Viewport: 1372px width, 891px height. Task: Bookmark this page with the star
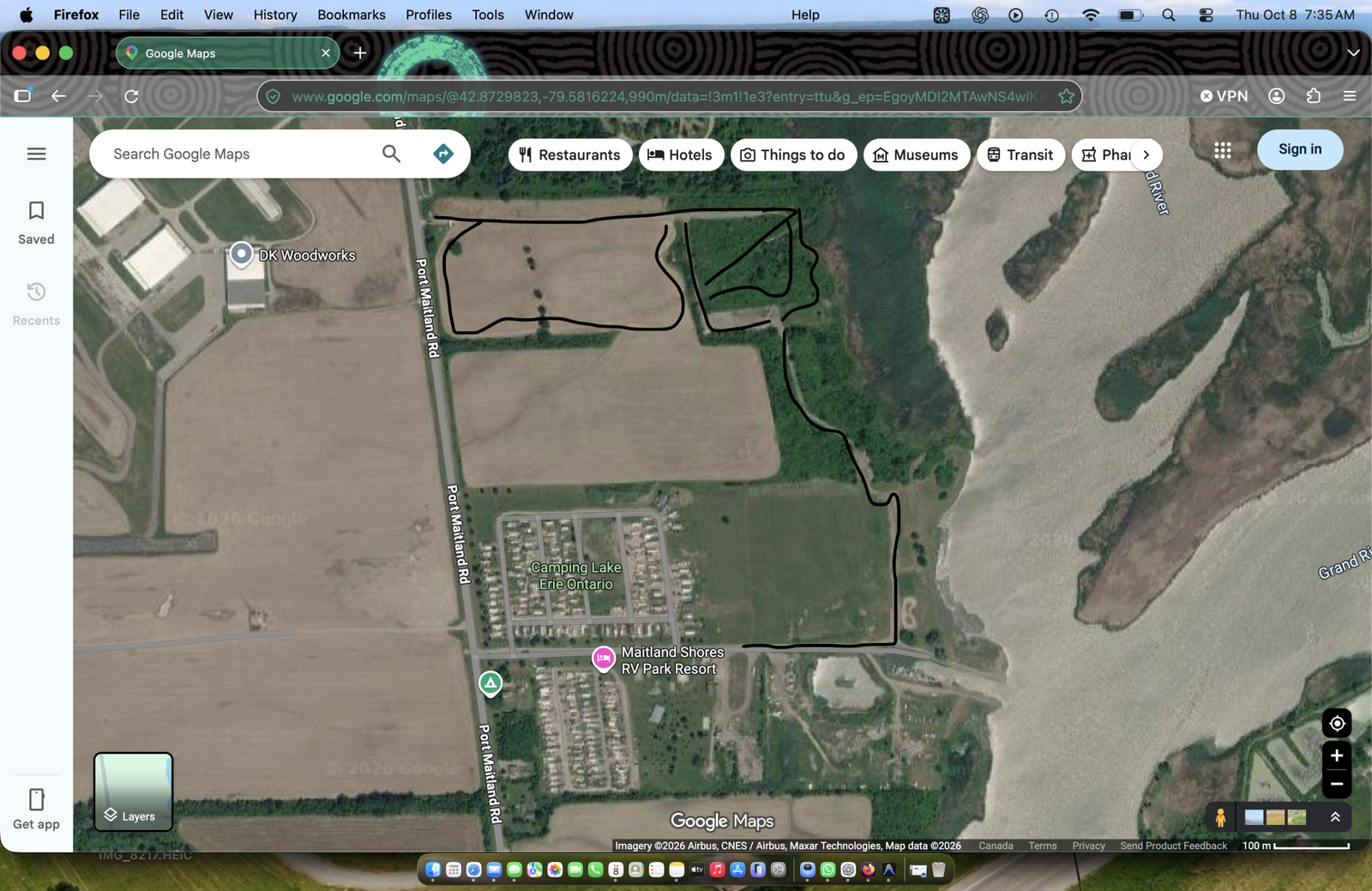tap(1066, 96)
